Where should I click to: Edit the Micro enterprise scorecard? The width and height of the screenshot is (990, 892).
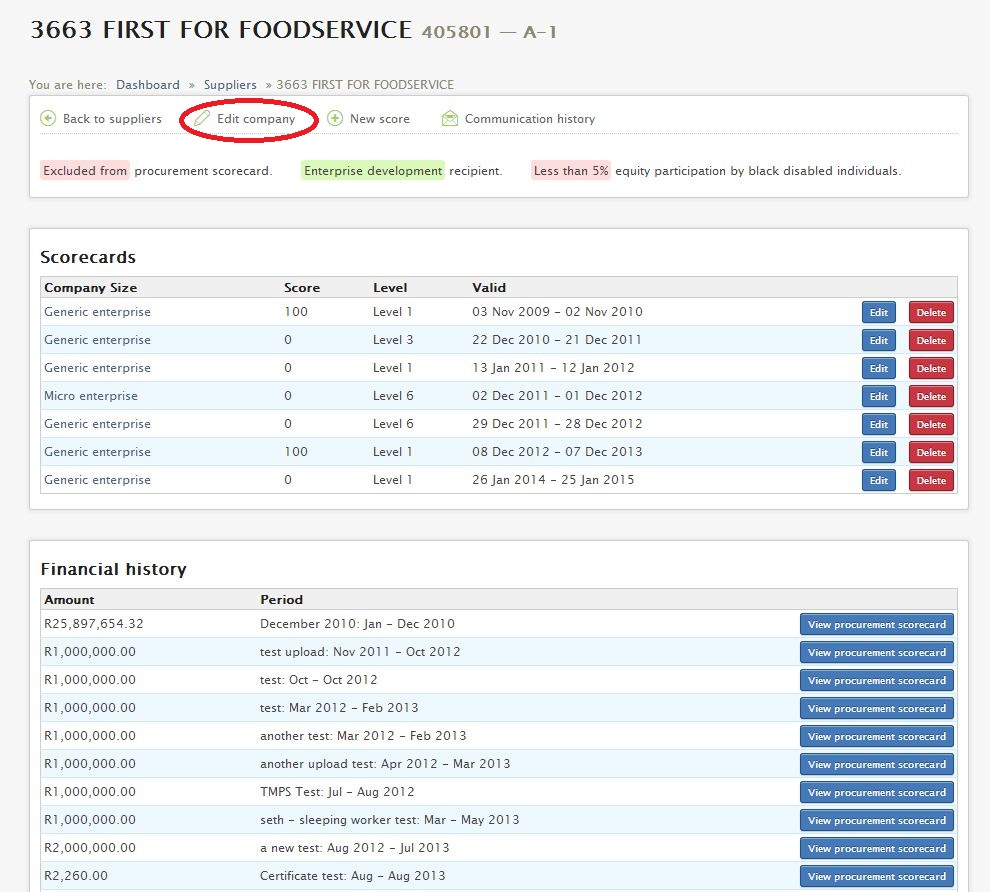click(x=878, y=396)
